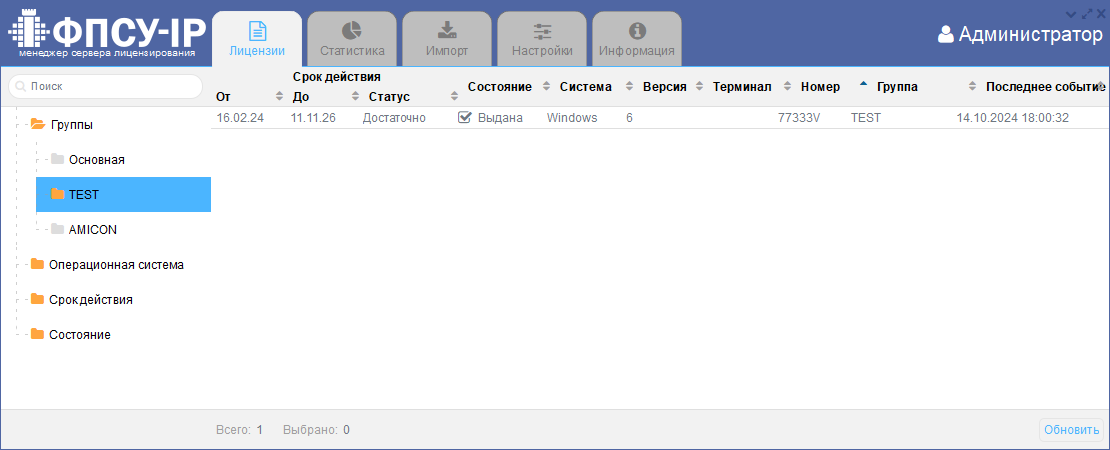Expand the Операционная система tree node
Viewport: 1110px width, 450px height.
38,264
